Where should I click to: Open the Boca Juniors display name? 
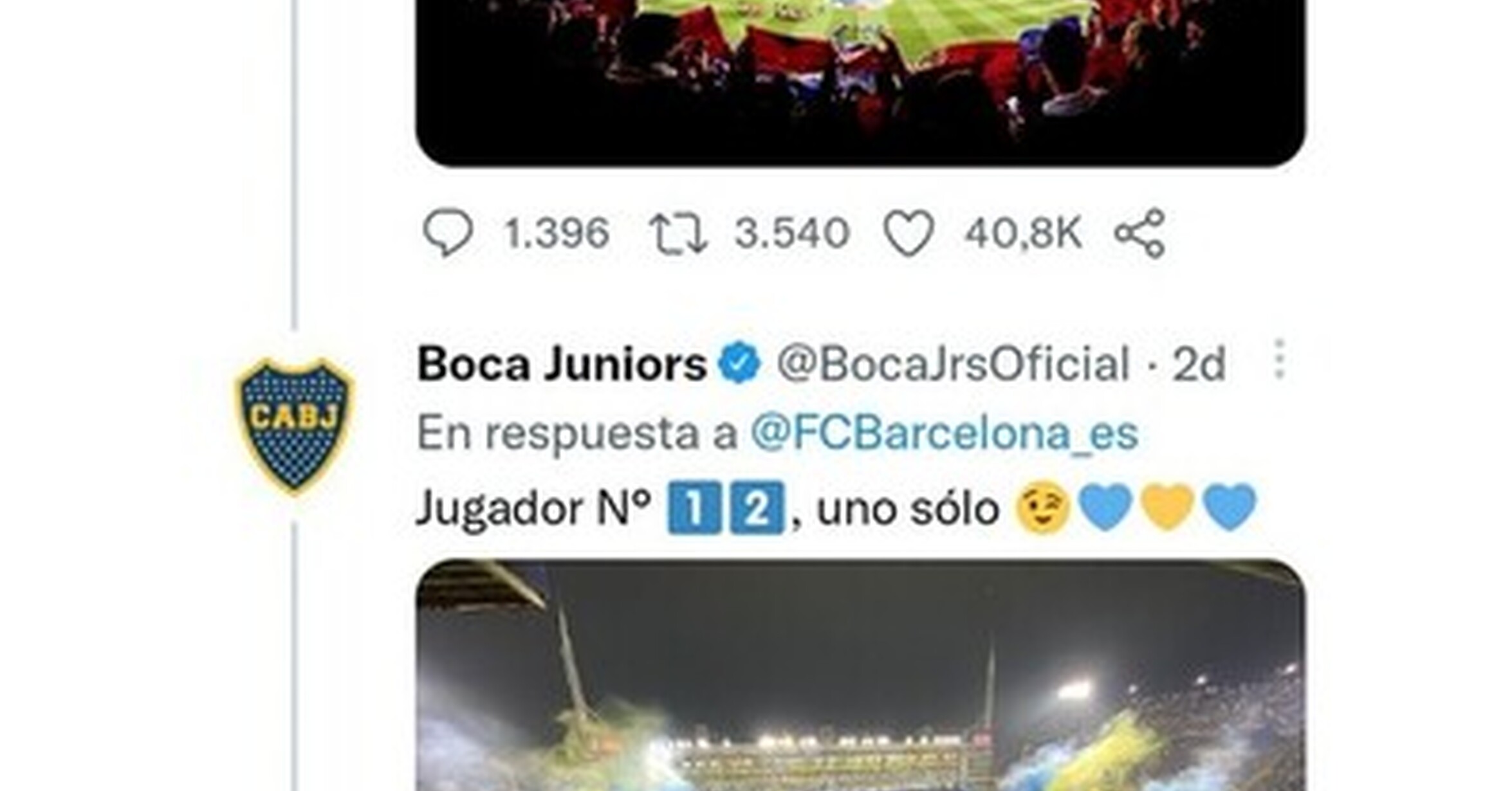tap(562, 364)
